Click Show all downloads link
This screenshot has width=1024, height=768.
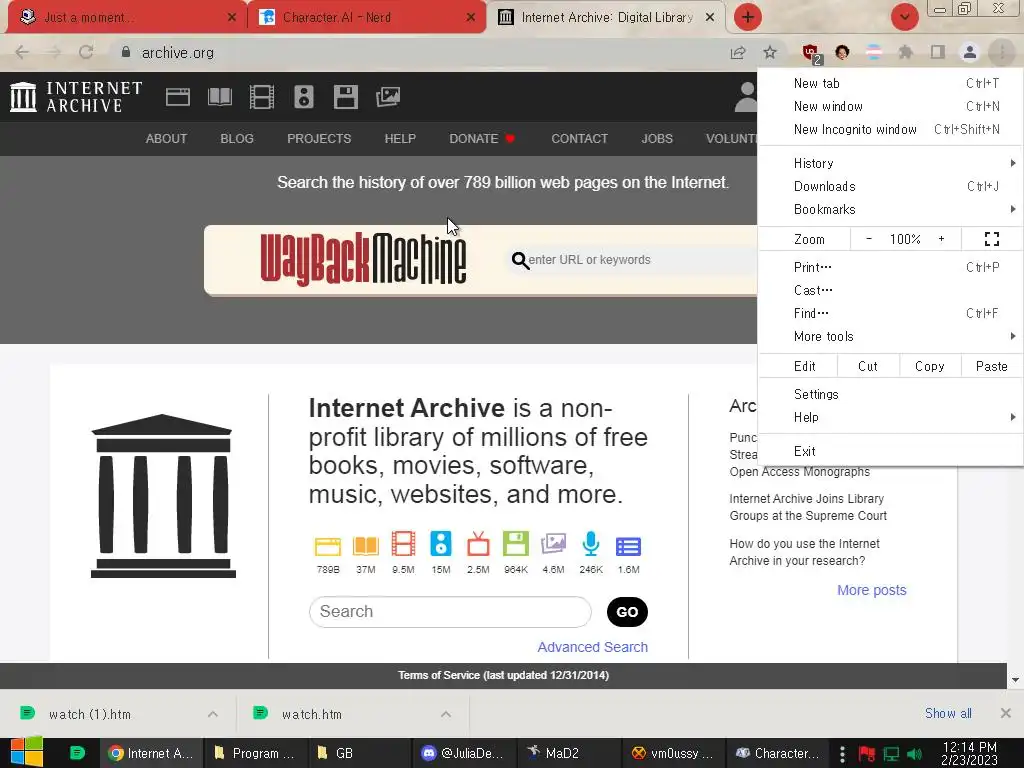(x=948, y=713)
